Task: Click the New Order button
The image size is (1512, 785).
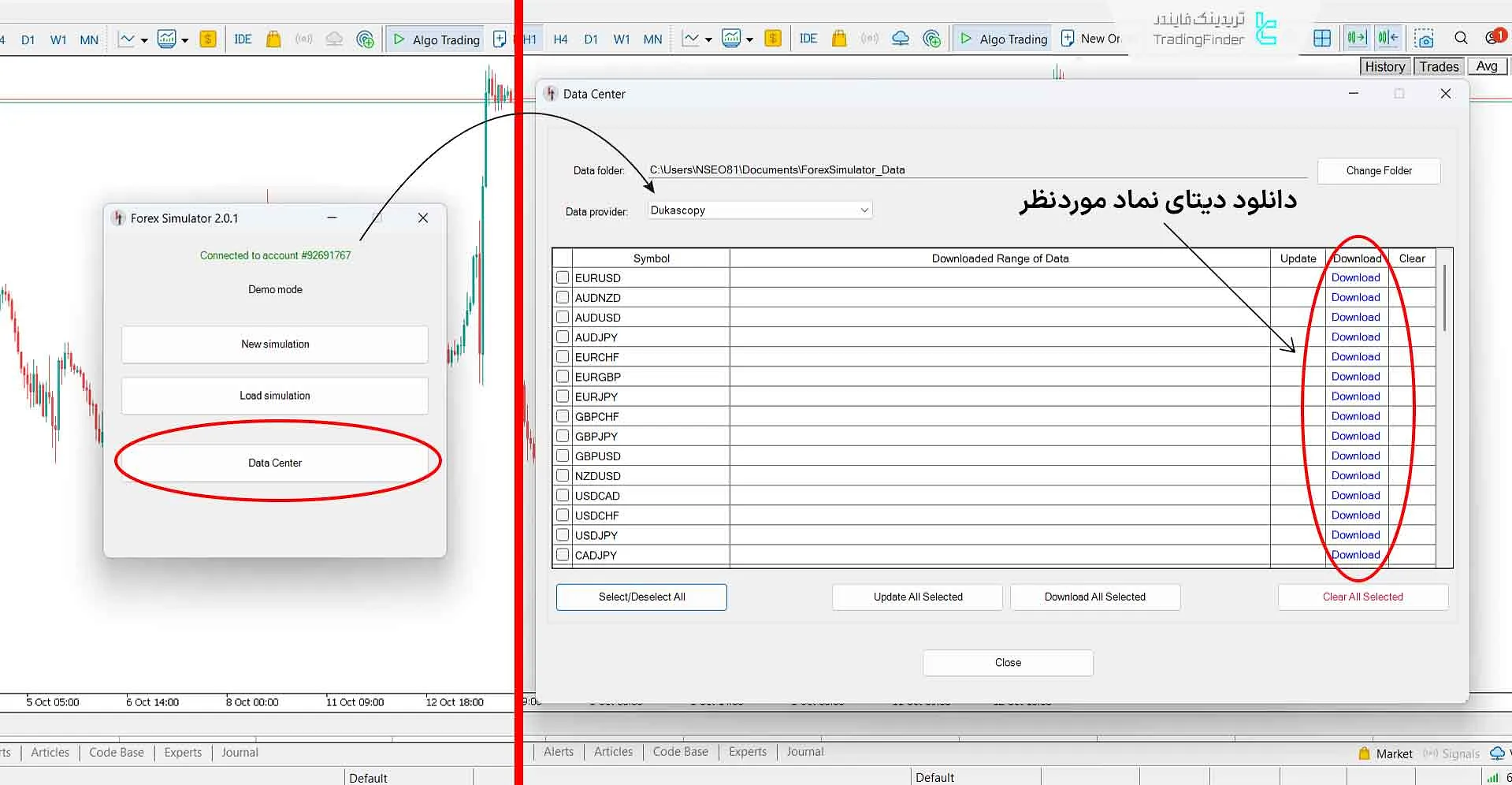Action: point(1091,38)
